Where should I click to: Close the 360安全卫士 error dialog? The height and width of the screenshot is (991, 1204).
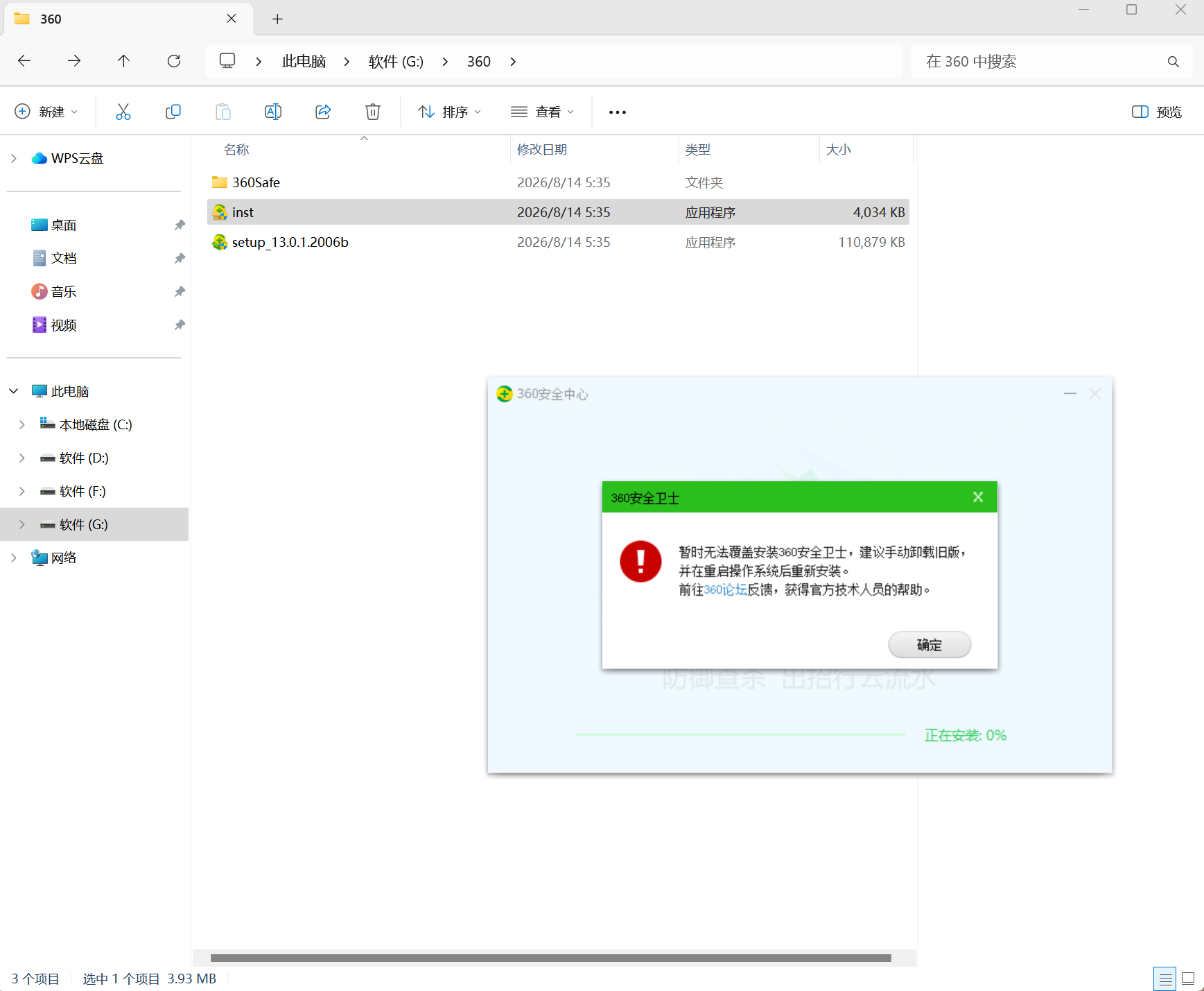point(978,497)
